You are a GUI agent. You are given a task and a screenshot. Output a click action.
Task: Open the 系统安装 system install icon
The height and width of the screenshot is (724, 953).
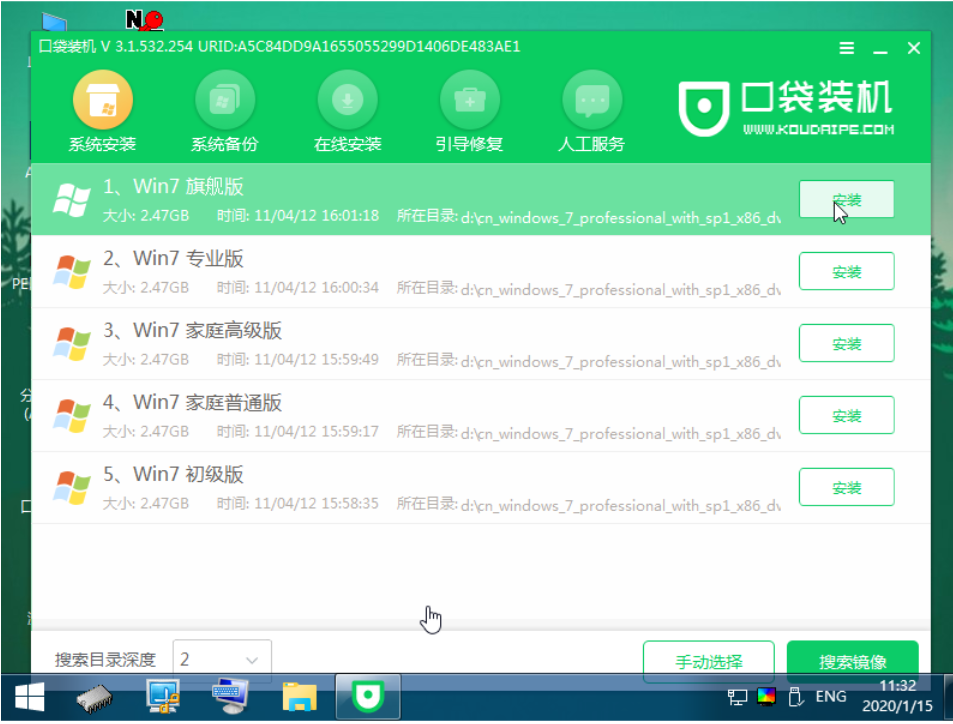(103, 100)
